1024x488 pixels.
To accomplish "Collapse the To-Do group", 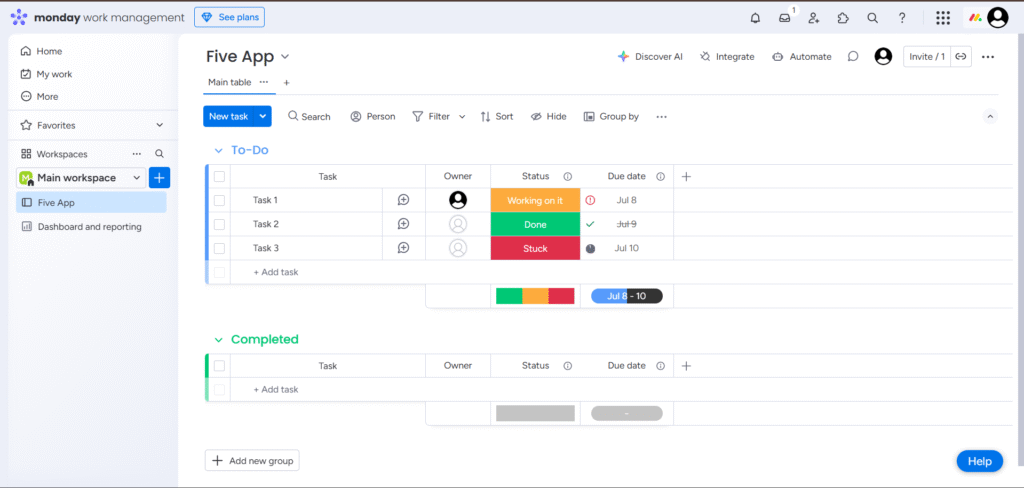I will (x=219, y=150).
